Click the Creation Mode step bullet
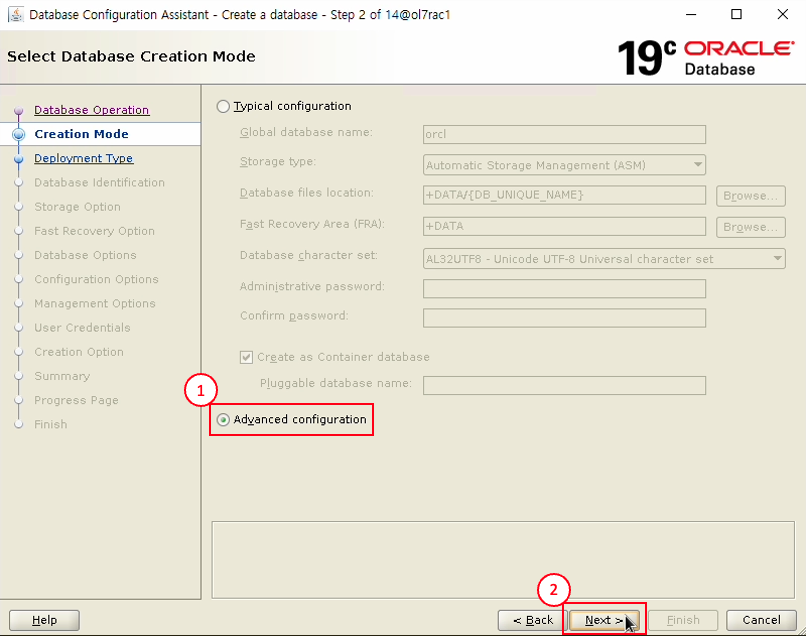 (x=19, y=134)
